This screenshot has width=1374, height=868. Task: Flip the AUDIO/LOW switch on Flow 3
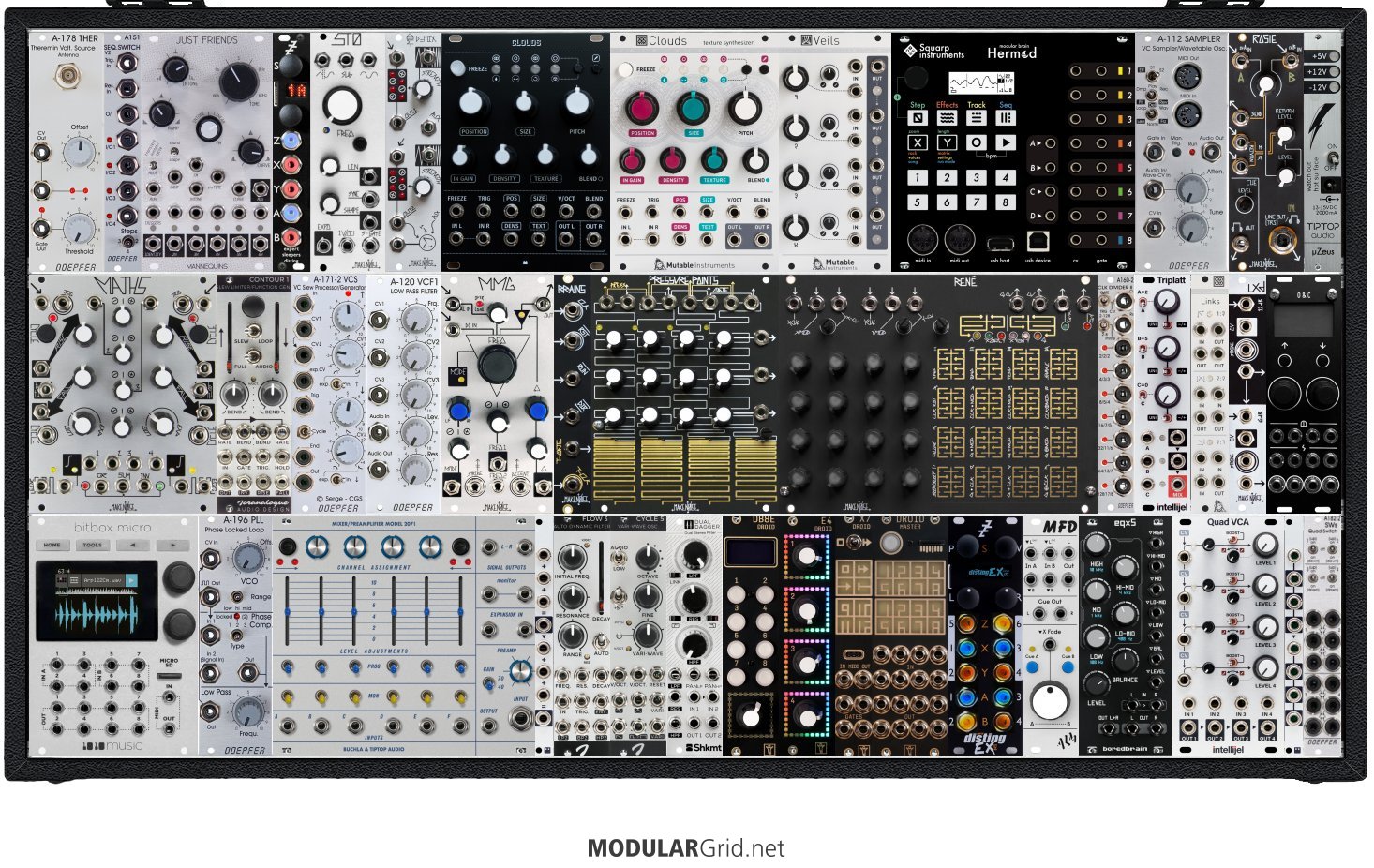pyautogui.click(x=620, y=558)
